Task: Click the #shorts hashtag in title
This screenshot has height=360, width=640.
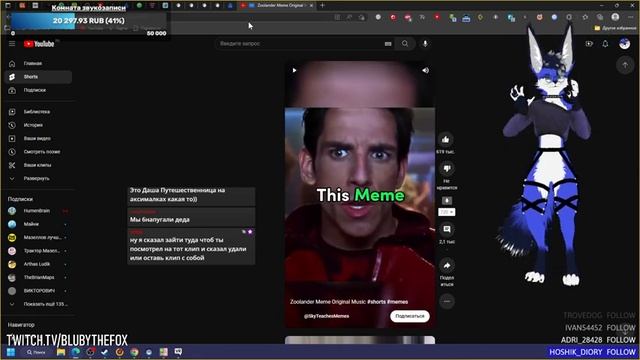Action: (x=376, y=302)
